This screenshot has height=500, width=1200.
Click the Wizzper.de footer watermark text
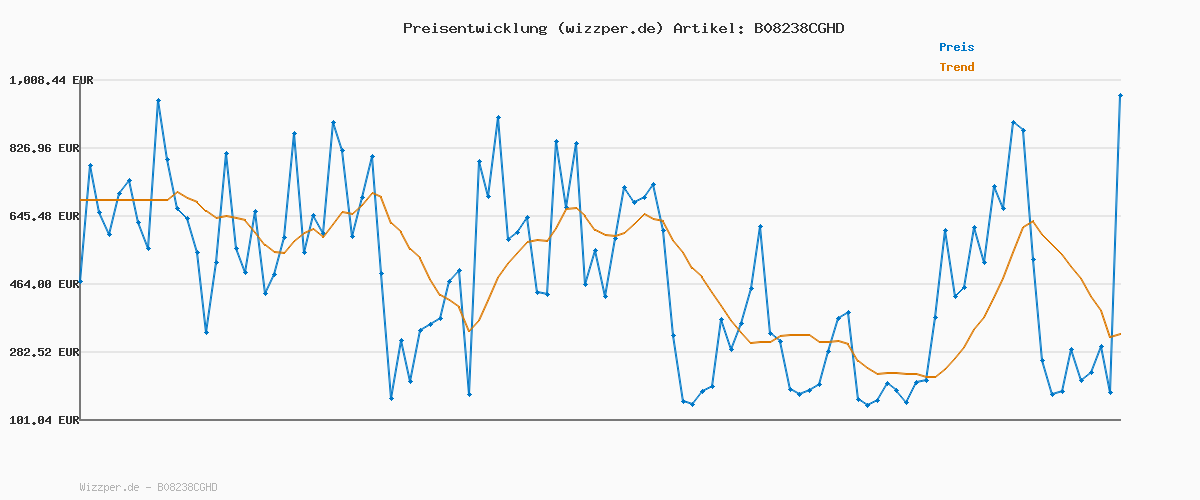[148, 488]
